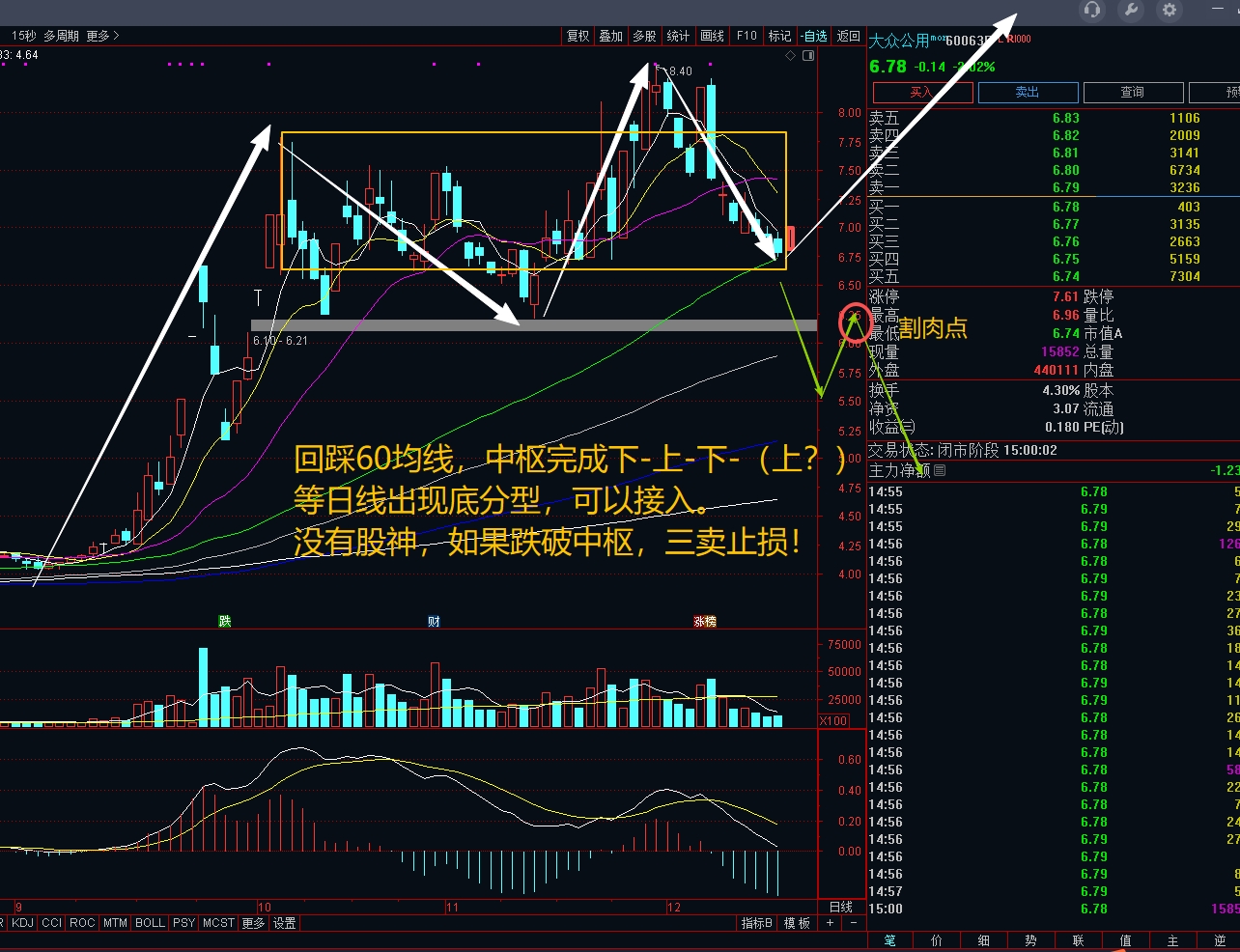Click the 买一 price 6.78
This screenshot has width=1240, height=952.
tap(1066, 207)
